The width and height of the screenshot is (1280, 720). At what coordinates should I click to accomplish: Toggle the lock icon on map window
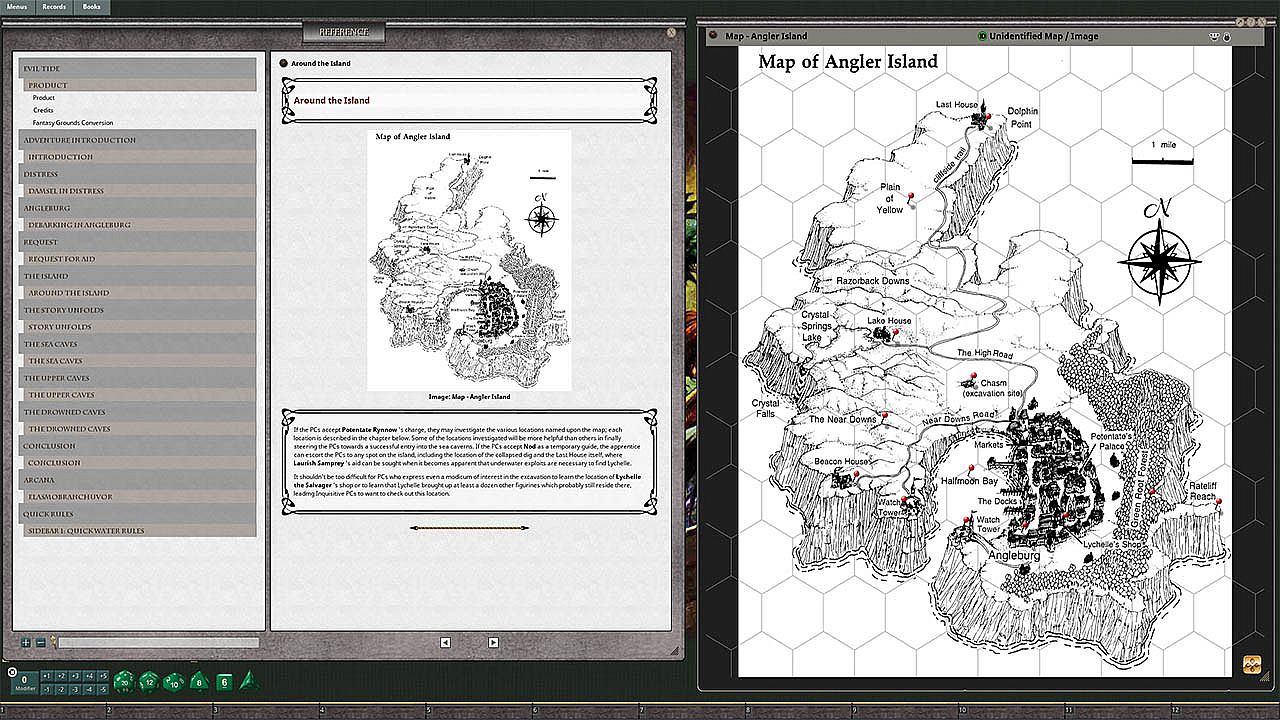tap(1227, 37)
